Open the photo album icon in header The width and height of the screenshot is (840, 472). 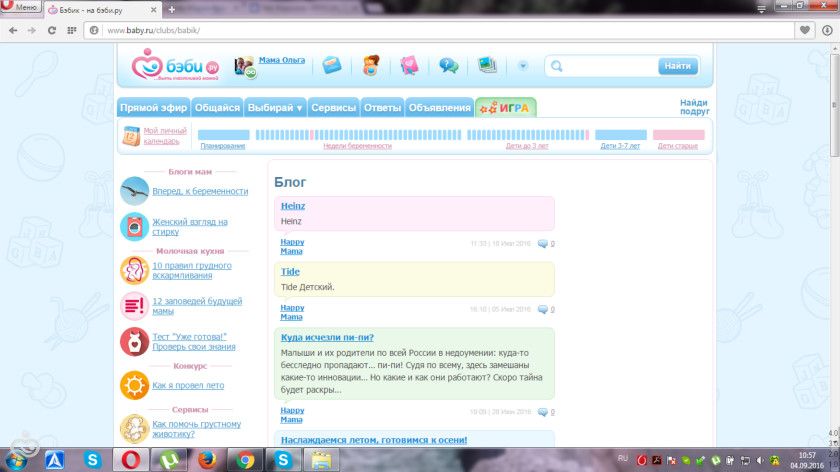pos(487,65)
